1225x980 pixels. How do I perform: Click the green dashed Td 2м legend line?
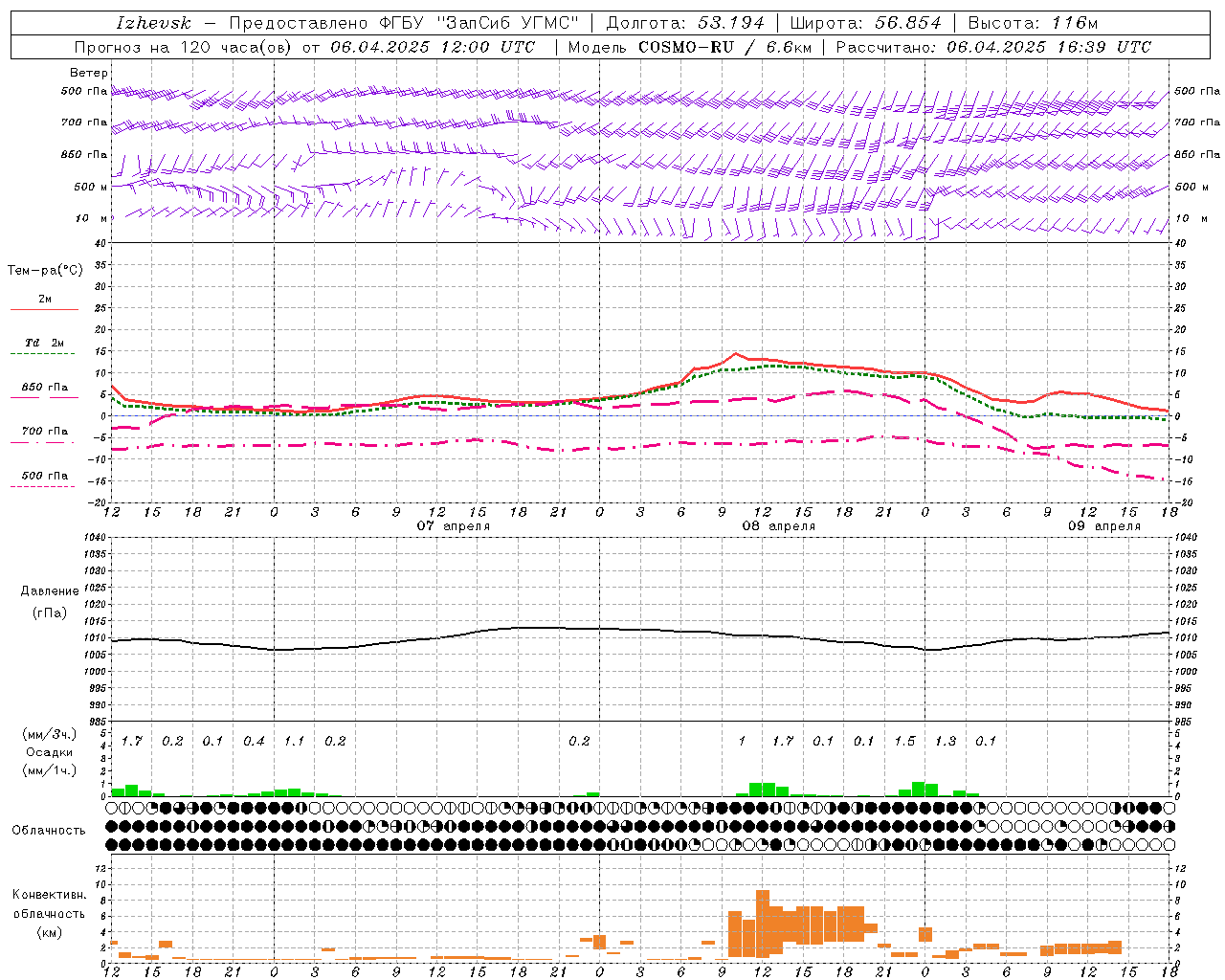point(42,354)
